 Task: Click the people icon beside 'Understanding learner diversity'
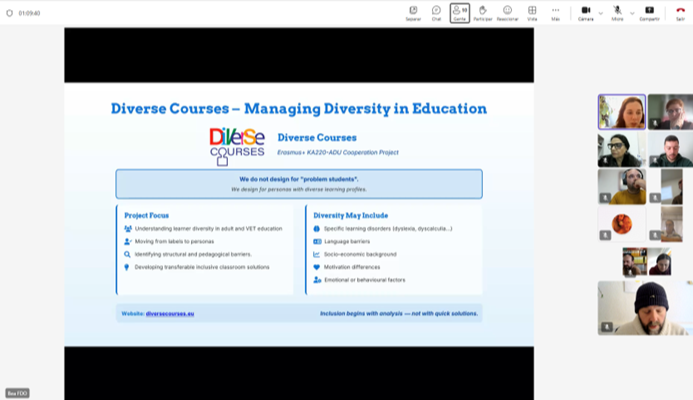click(128, 229)
